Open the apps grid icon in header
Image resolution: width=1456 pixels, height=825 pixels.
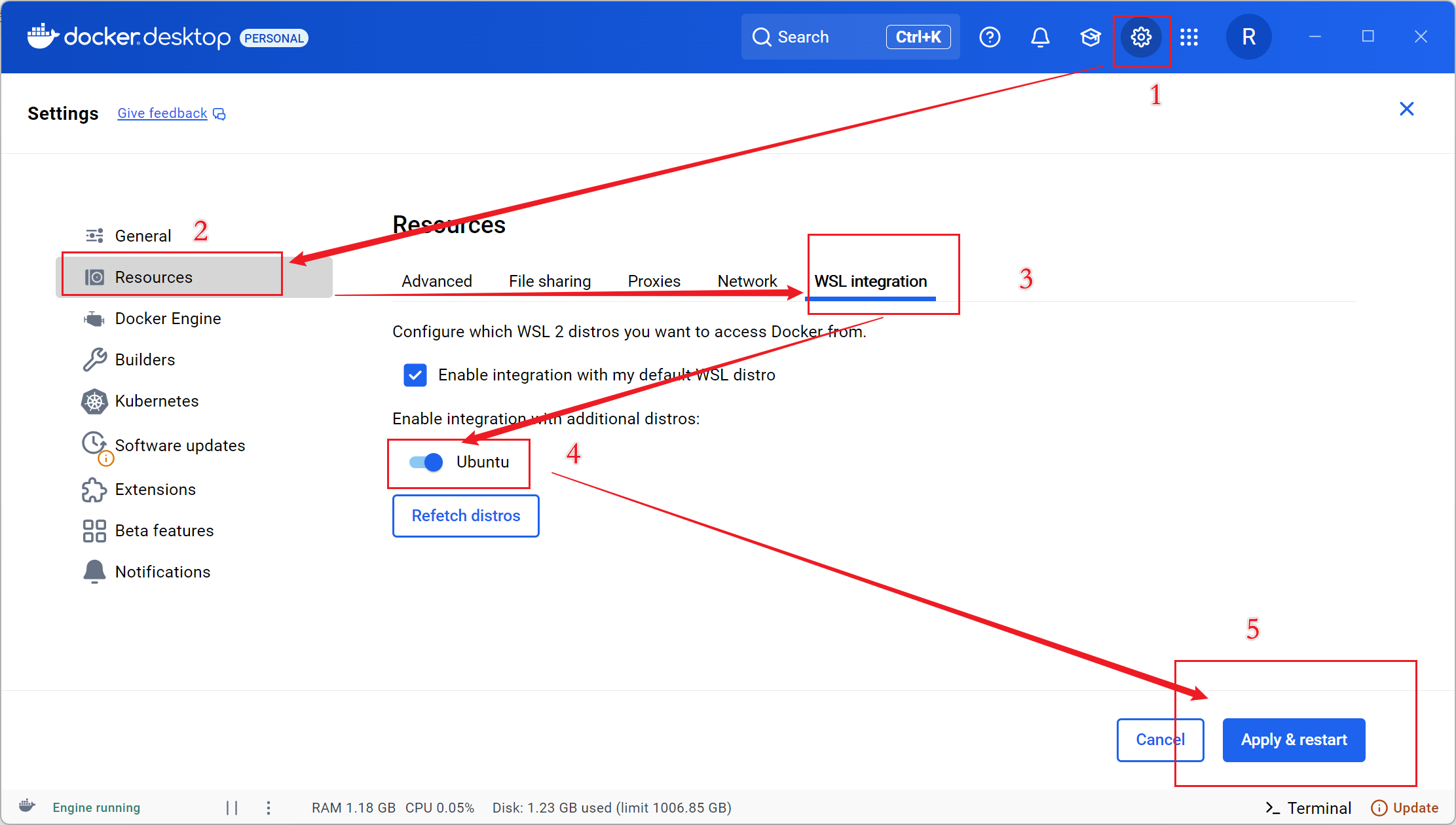point(1189,37)
